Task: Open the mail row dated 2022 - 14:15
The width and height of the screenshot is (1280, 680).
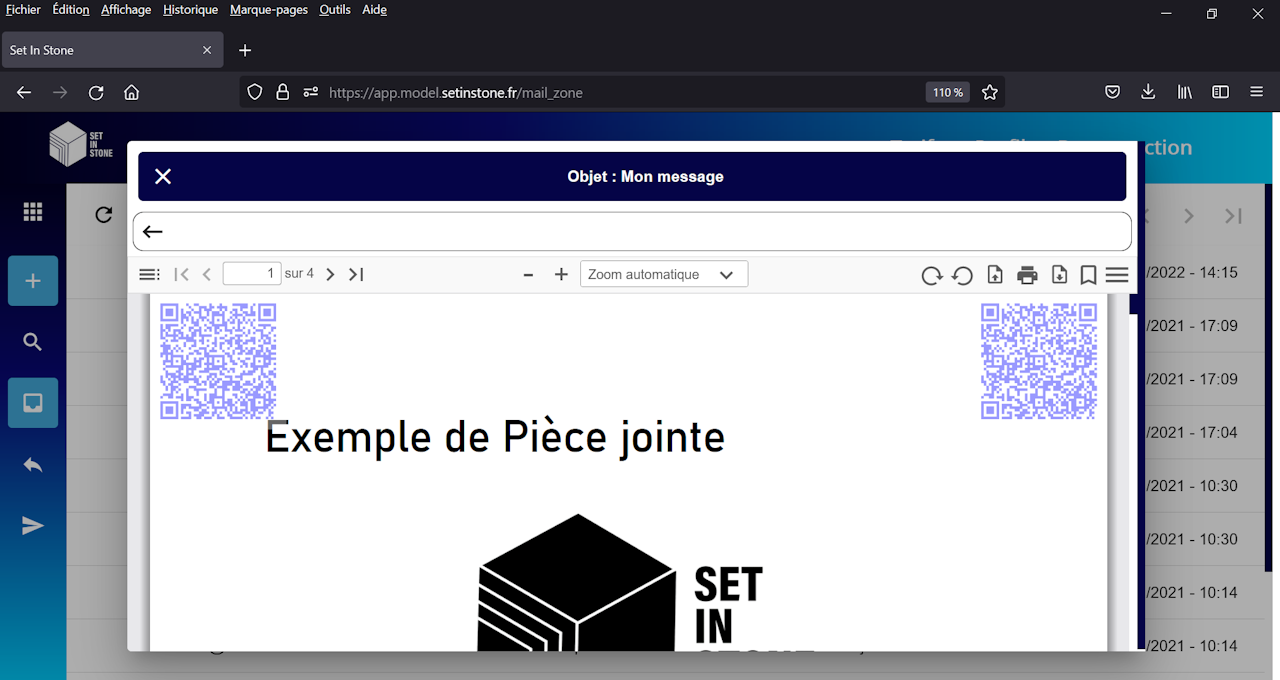Action: point(1193,272)
